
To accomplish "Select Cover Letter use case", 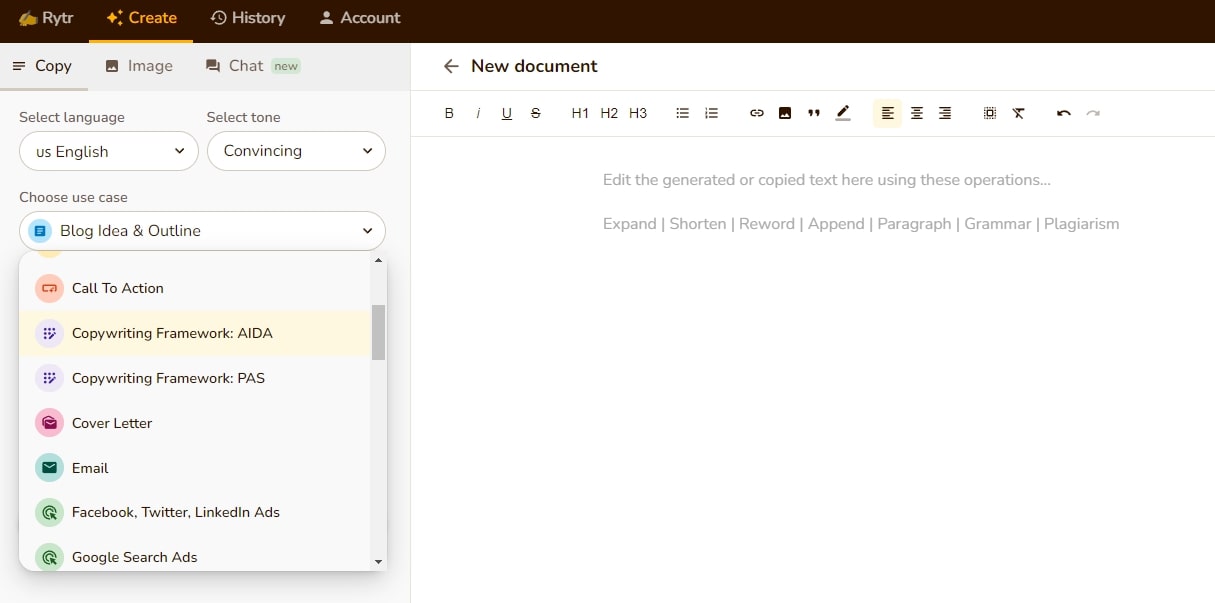I will pyautogui.click(x=196, y=423).
